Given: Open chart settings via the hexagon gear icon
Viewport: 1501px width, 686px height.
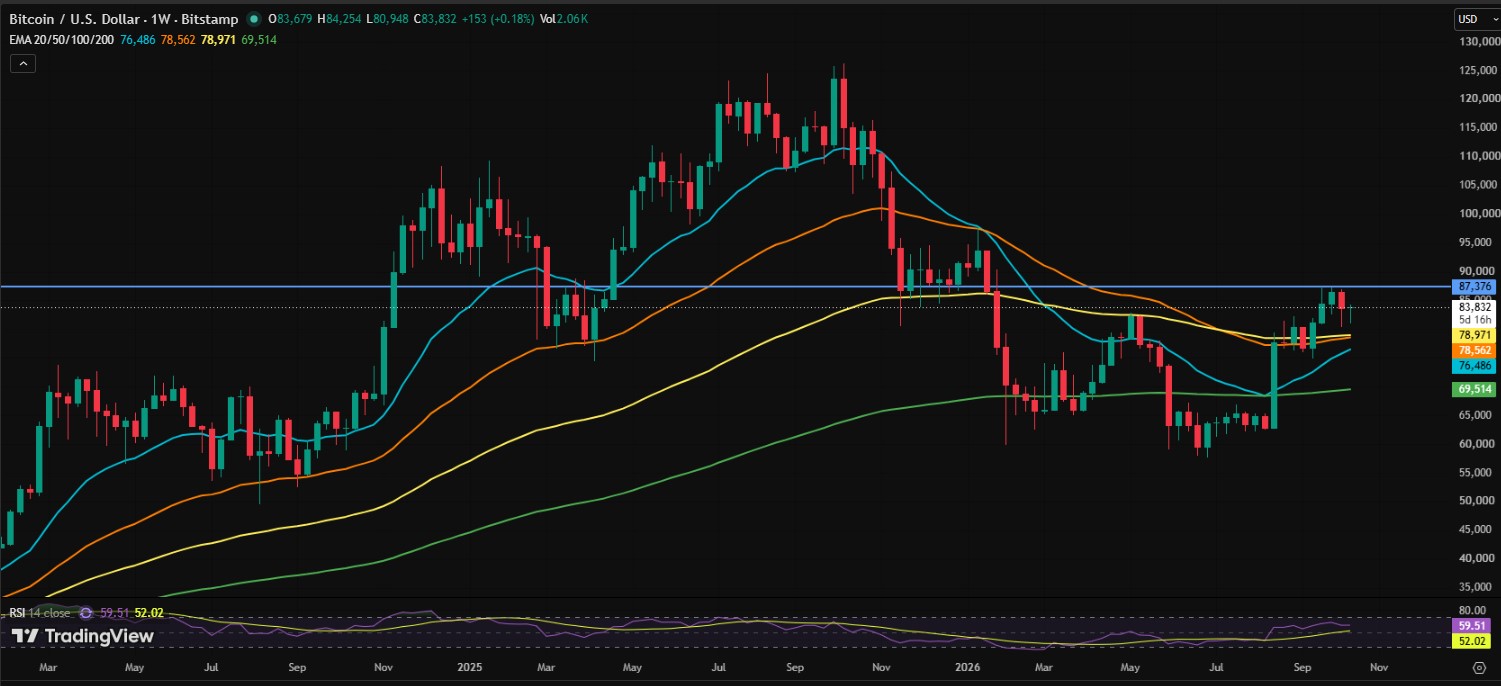Looking at the screenshot, I should 1479,667.
